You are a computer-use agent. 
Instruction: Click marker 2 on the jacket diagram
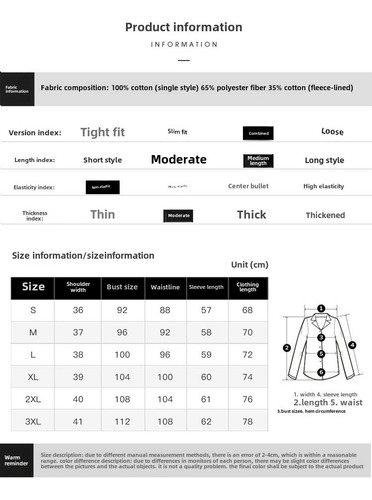(287, 348)
